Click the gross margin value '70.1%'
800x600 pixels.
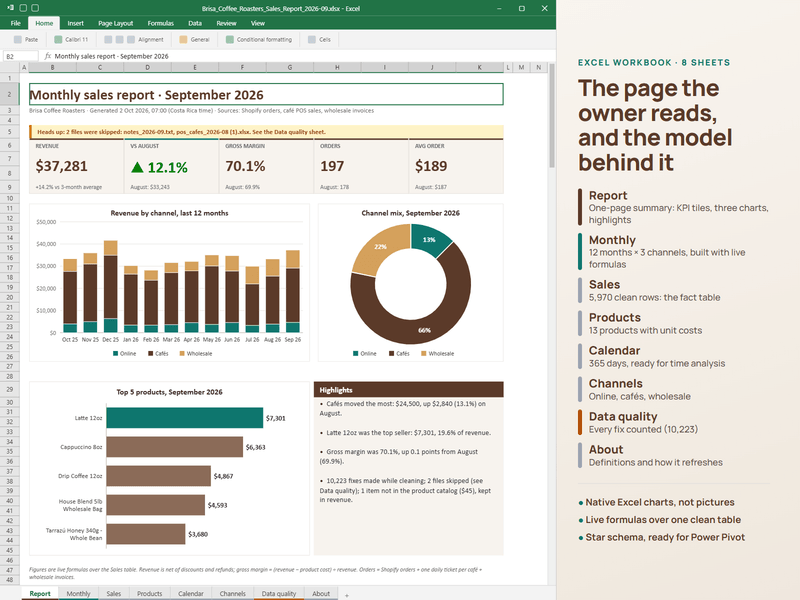click(245, 166)
